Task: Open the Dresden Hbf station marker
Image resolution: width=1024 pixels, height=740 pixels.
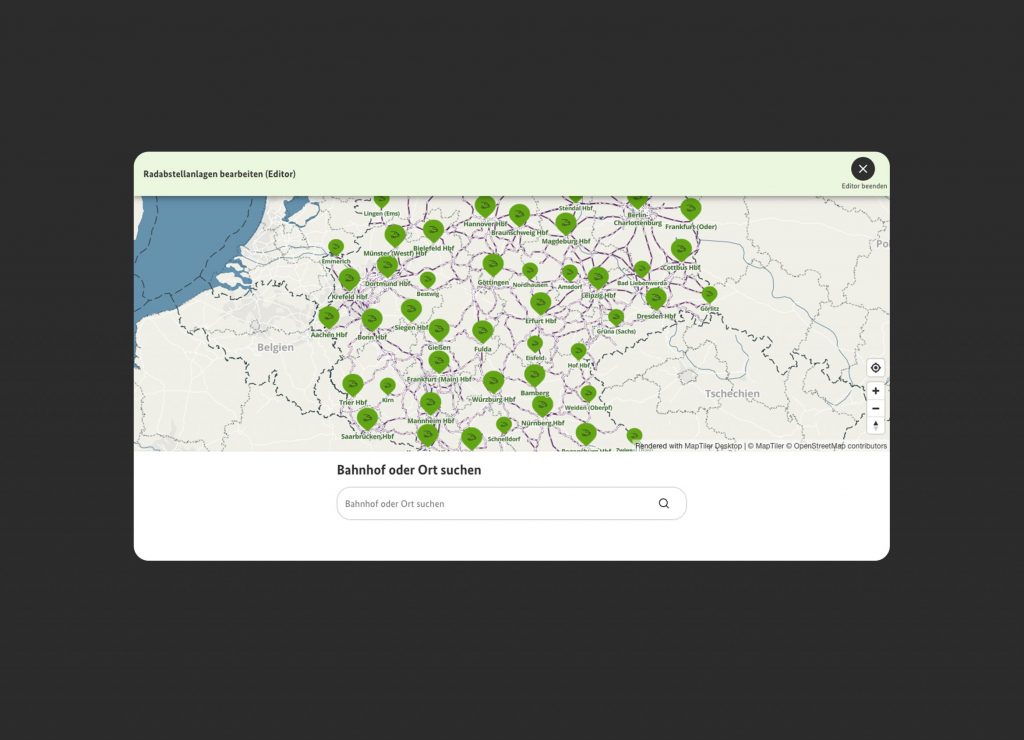Action: (x=656, y=297)
